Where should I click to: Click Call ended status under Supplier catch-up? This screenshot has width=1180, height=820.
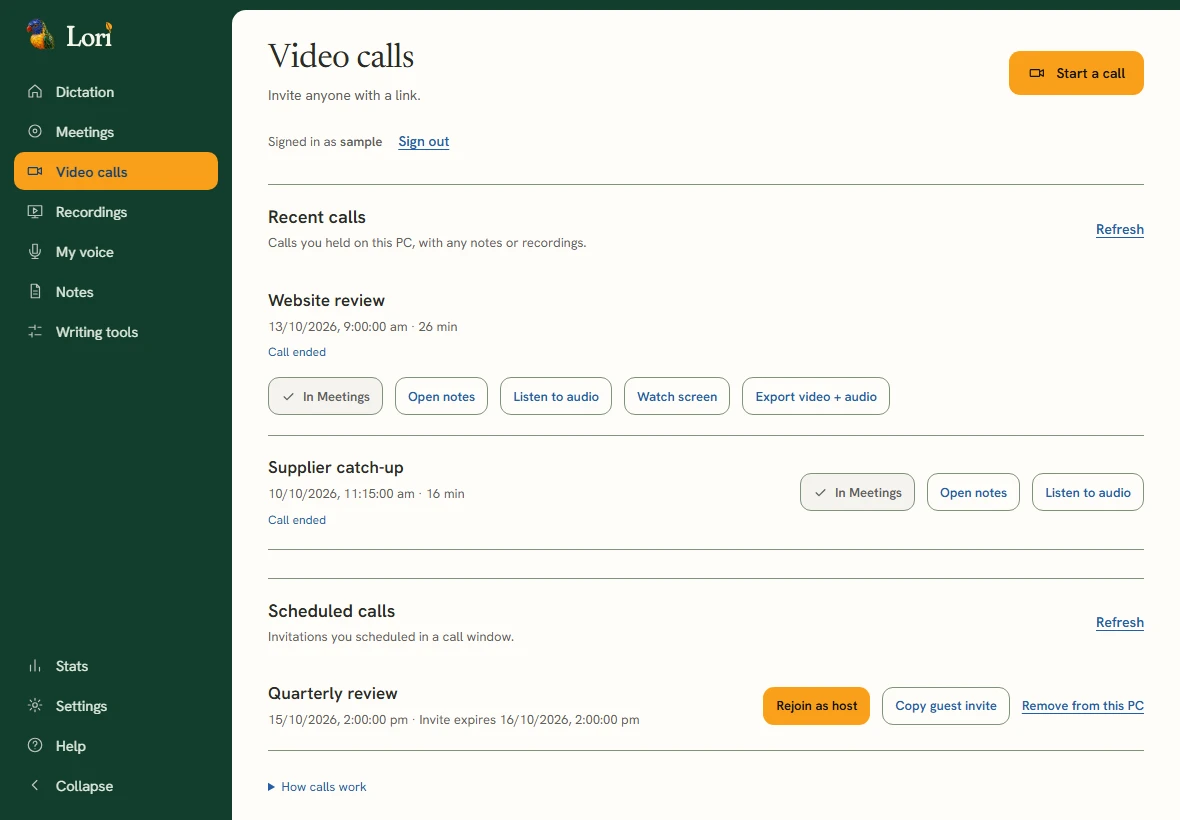pos(297,520)
